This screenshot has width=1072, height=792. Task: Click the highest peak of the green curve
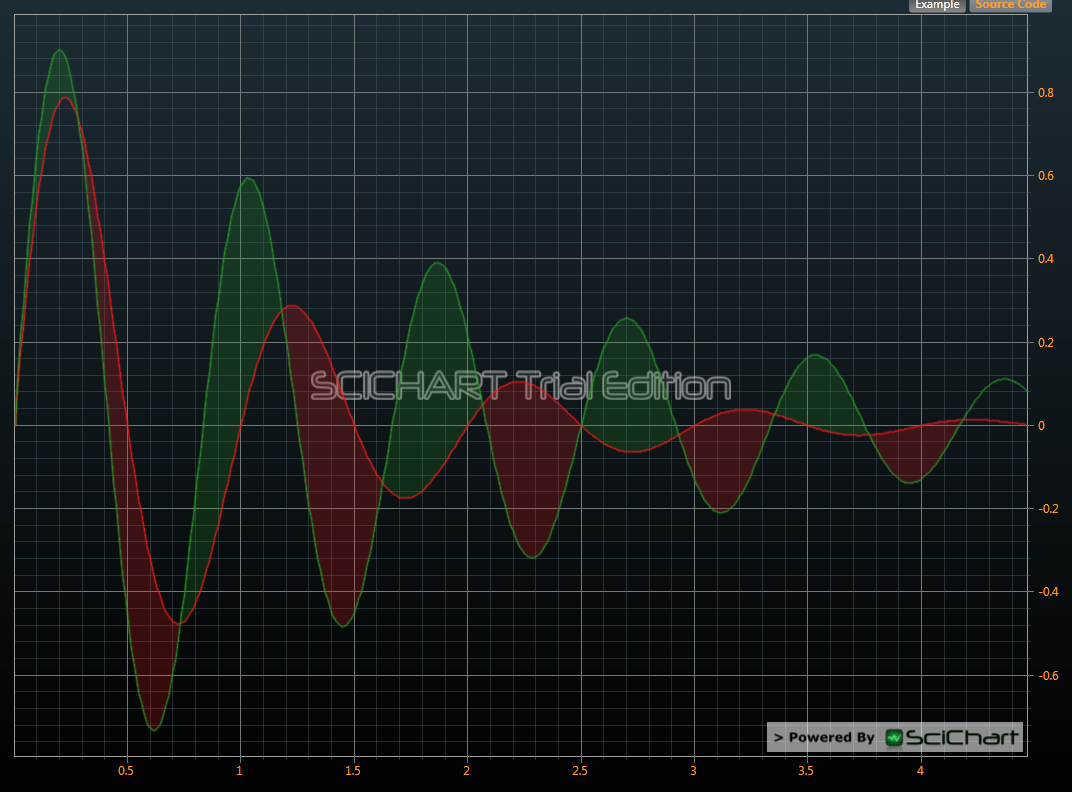point(60,50)
